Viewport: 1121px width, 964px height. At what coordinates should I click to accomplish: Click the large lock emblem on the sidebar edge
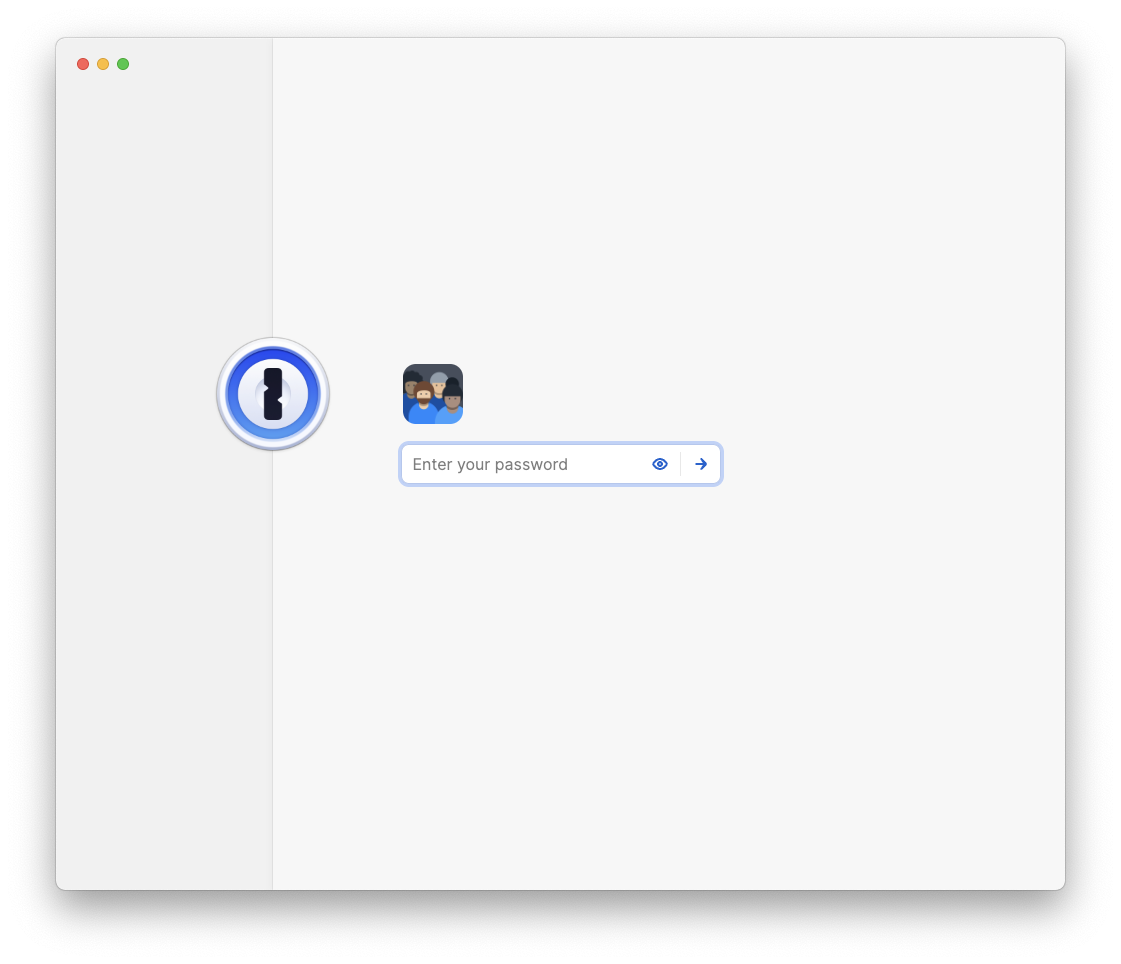(273, 393)
